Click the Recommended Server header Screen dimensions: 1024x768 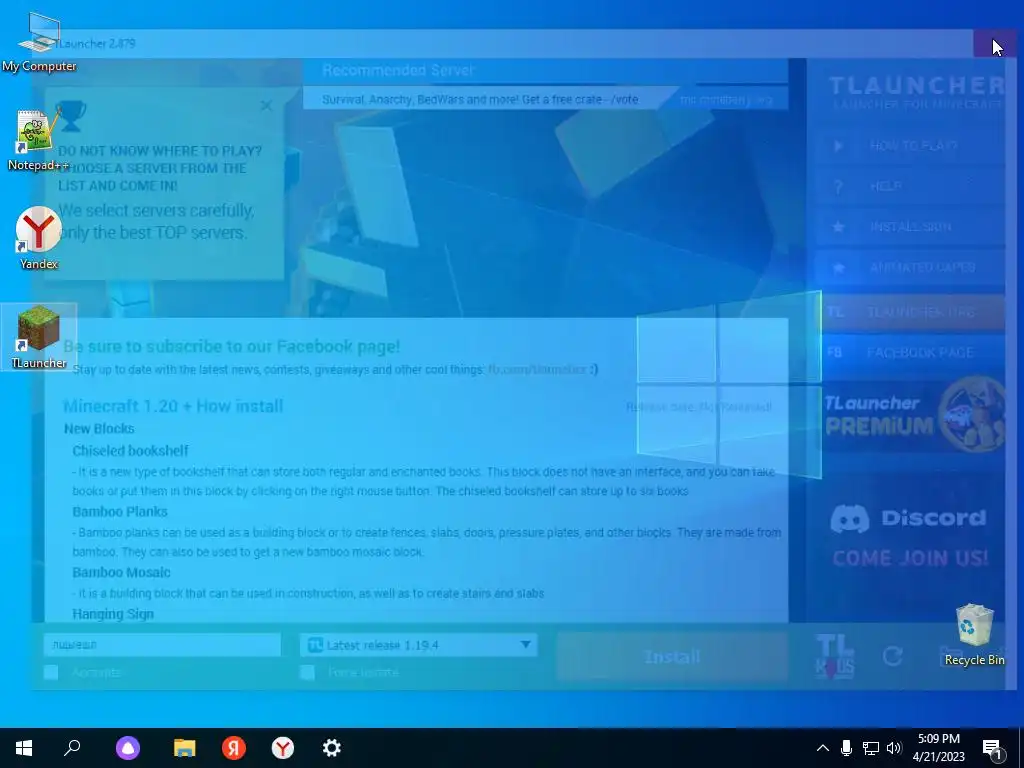398,70
